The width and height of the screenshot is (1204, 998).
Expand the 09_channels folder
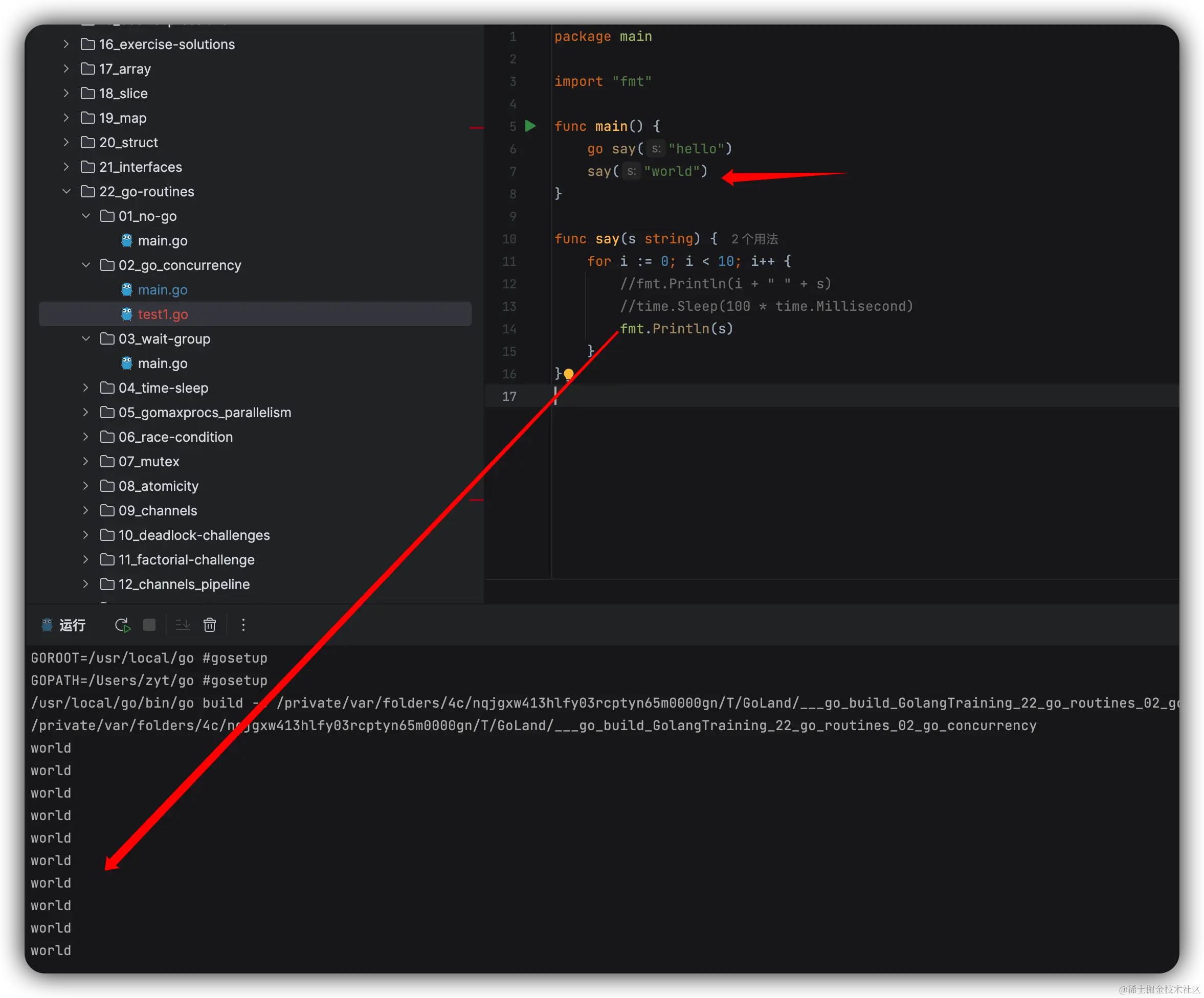click(x=86, y=510)
